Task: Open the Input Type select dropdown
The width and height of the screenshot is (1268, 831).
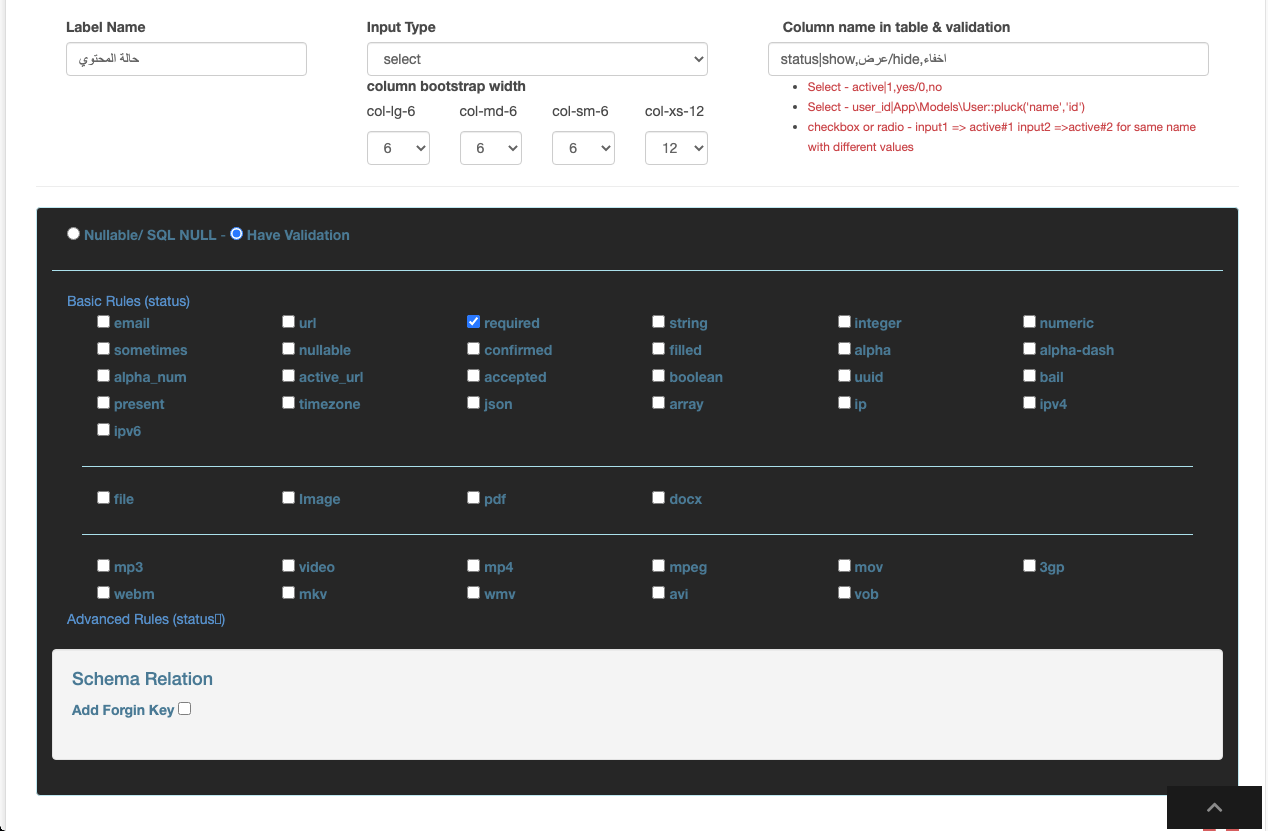Action: [x=537, y=59]
